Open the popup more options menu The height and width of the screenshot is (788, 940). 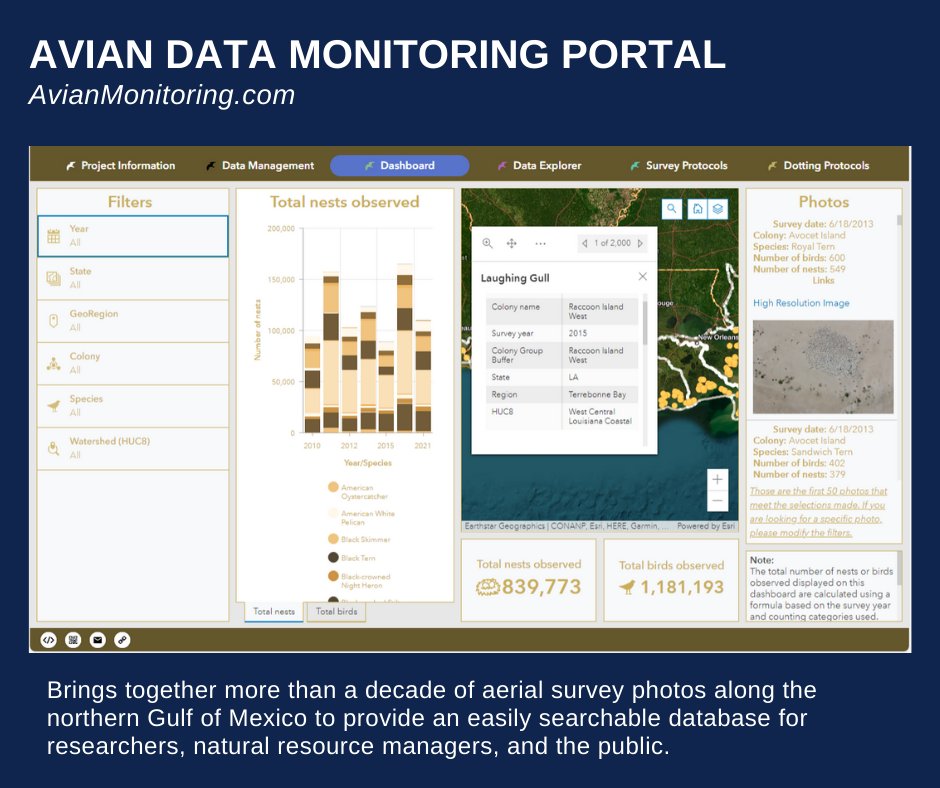pos(540,243)
